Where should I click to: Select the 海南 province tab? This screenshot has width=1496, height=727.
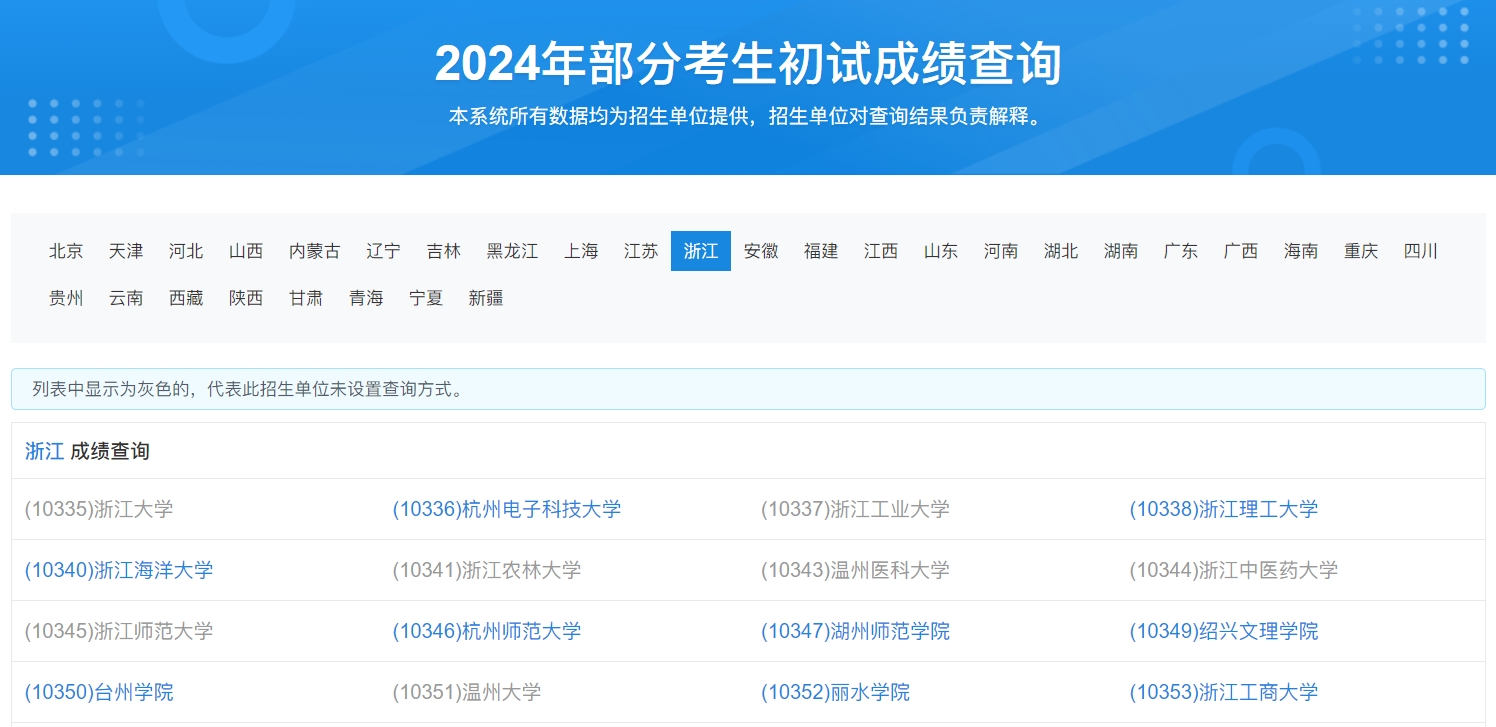[x=1301, y=251]
